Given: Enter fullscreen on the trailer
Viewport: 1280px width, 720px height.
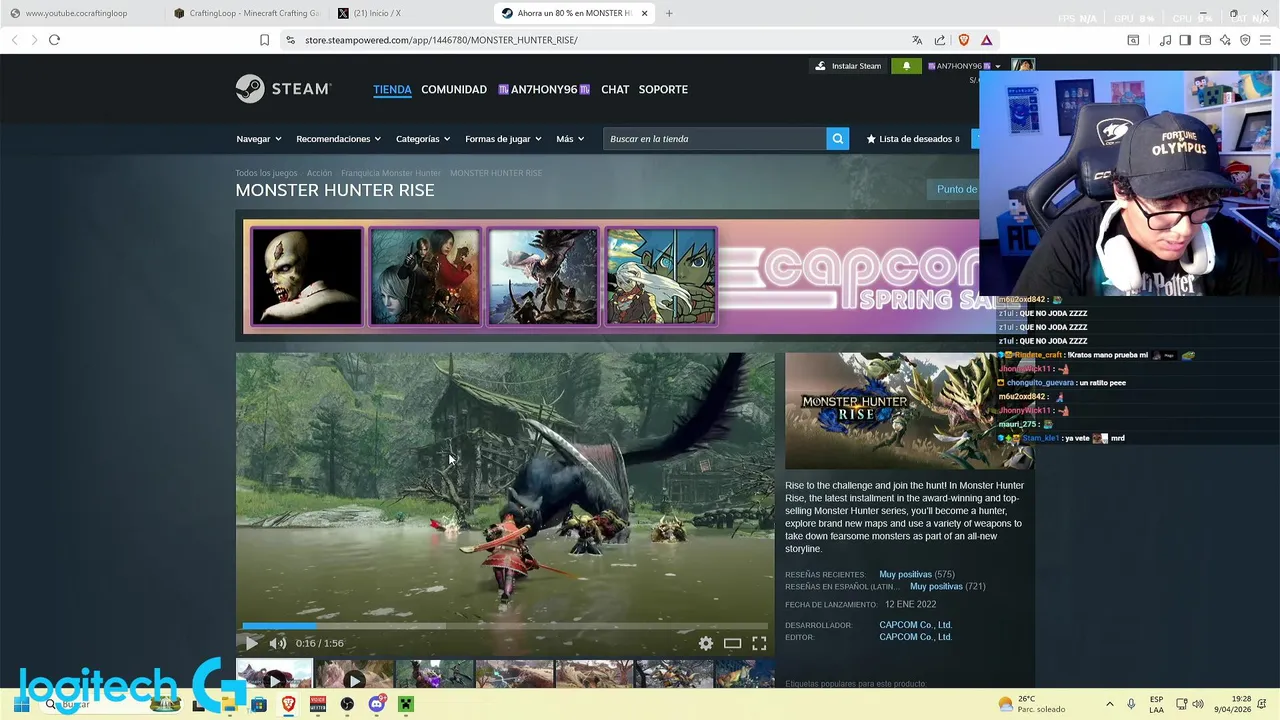Looking at the screenshot, I should 759,643.
